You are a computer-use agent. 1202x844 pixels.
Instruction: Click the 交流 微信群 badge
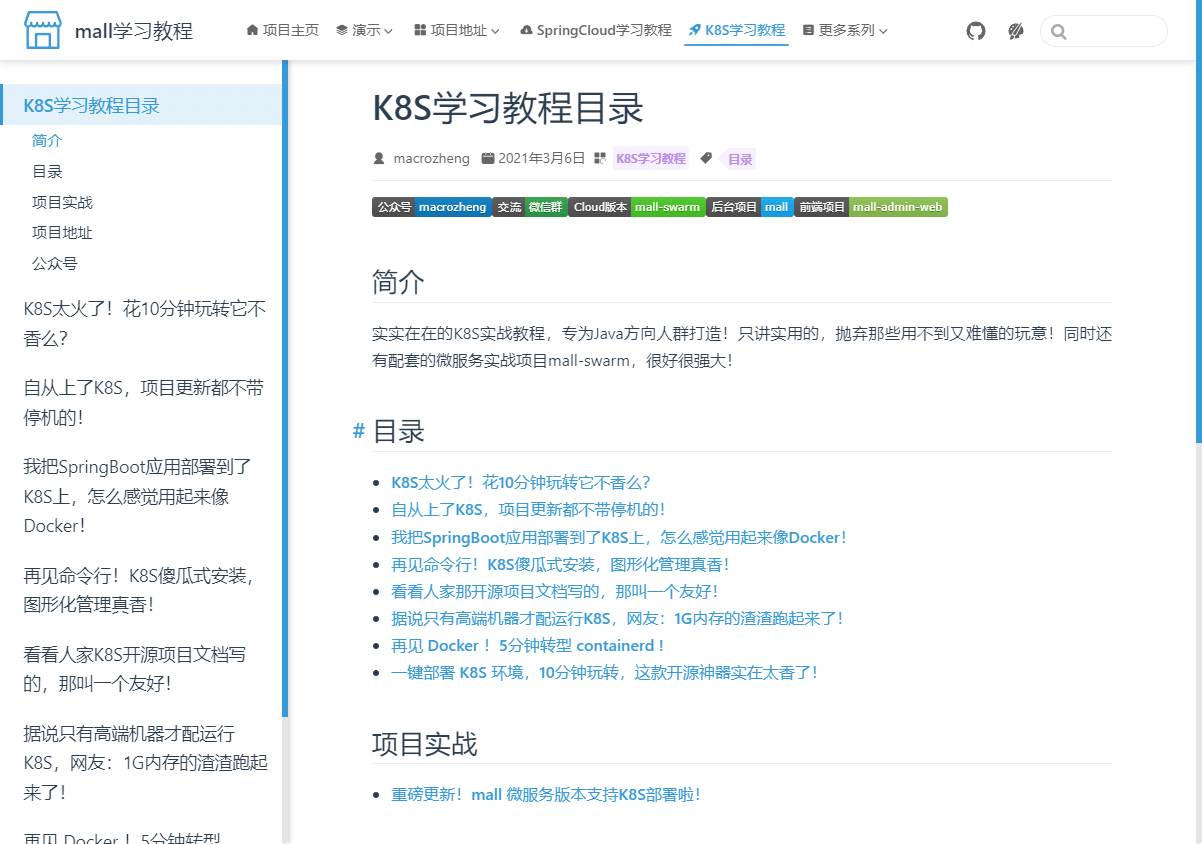click(x=530, y=207)
